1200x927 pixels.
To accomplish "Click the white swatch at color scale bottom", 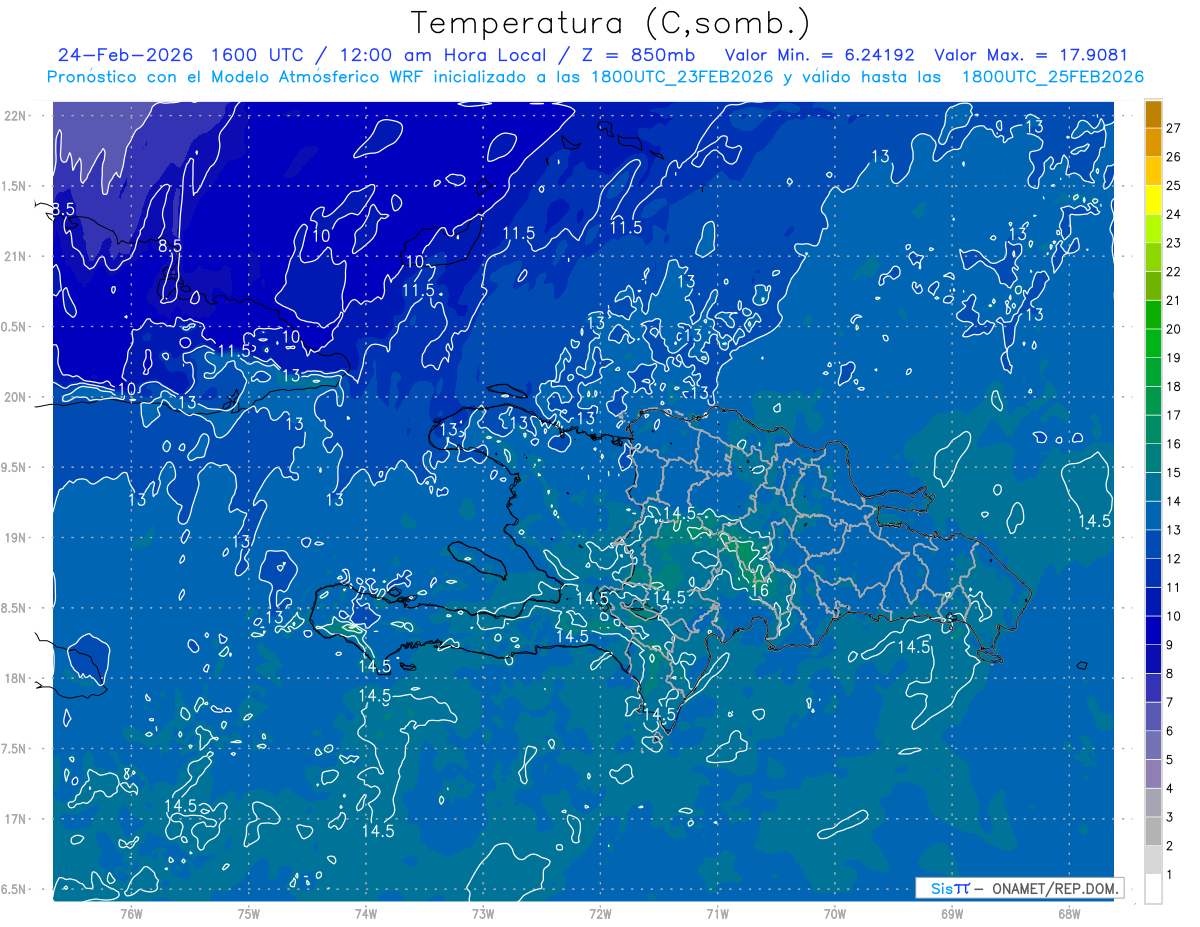I will 1153,889.
